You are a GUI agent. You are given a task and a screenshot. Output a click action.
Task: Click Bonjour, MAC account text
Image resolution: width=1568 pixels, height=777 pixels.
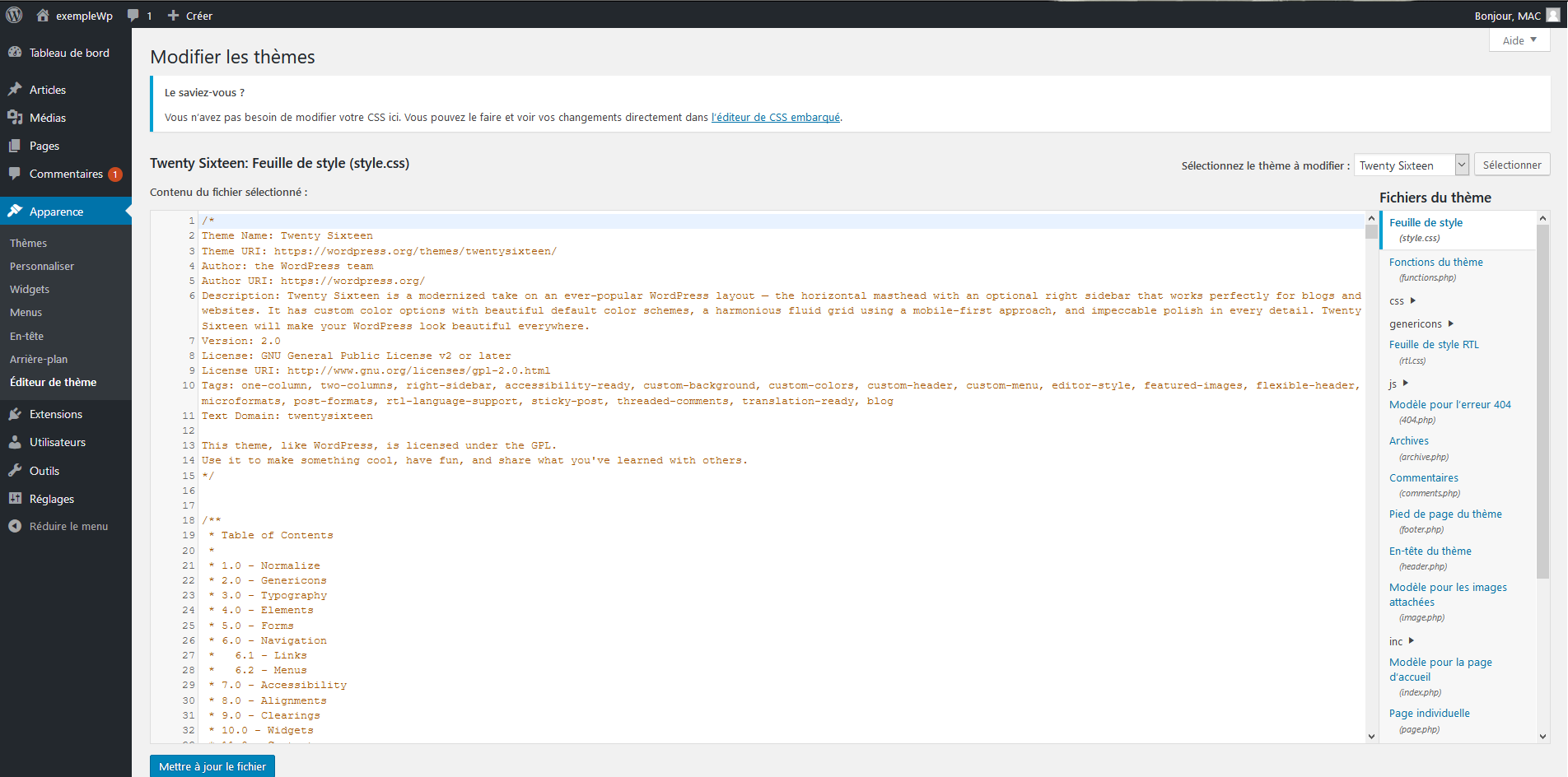click(x=1507, y=16)
